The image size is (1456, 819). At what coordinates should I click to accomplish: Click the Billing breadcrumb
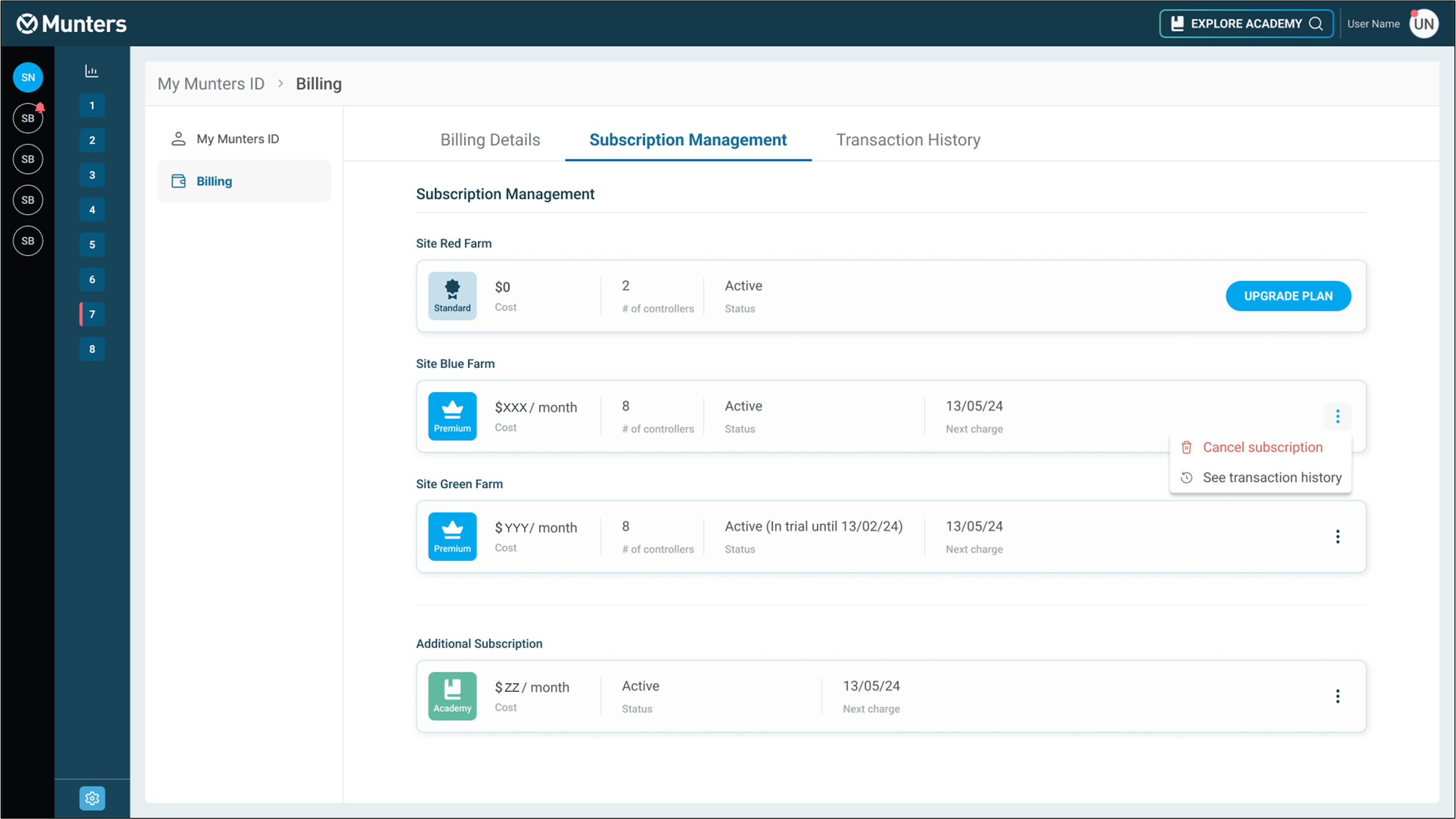tap(319, 84)
